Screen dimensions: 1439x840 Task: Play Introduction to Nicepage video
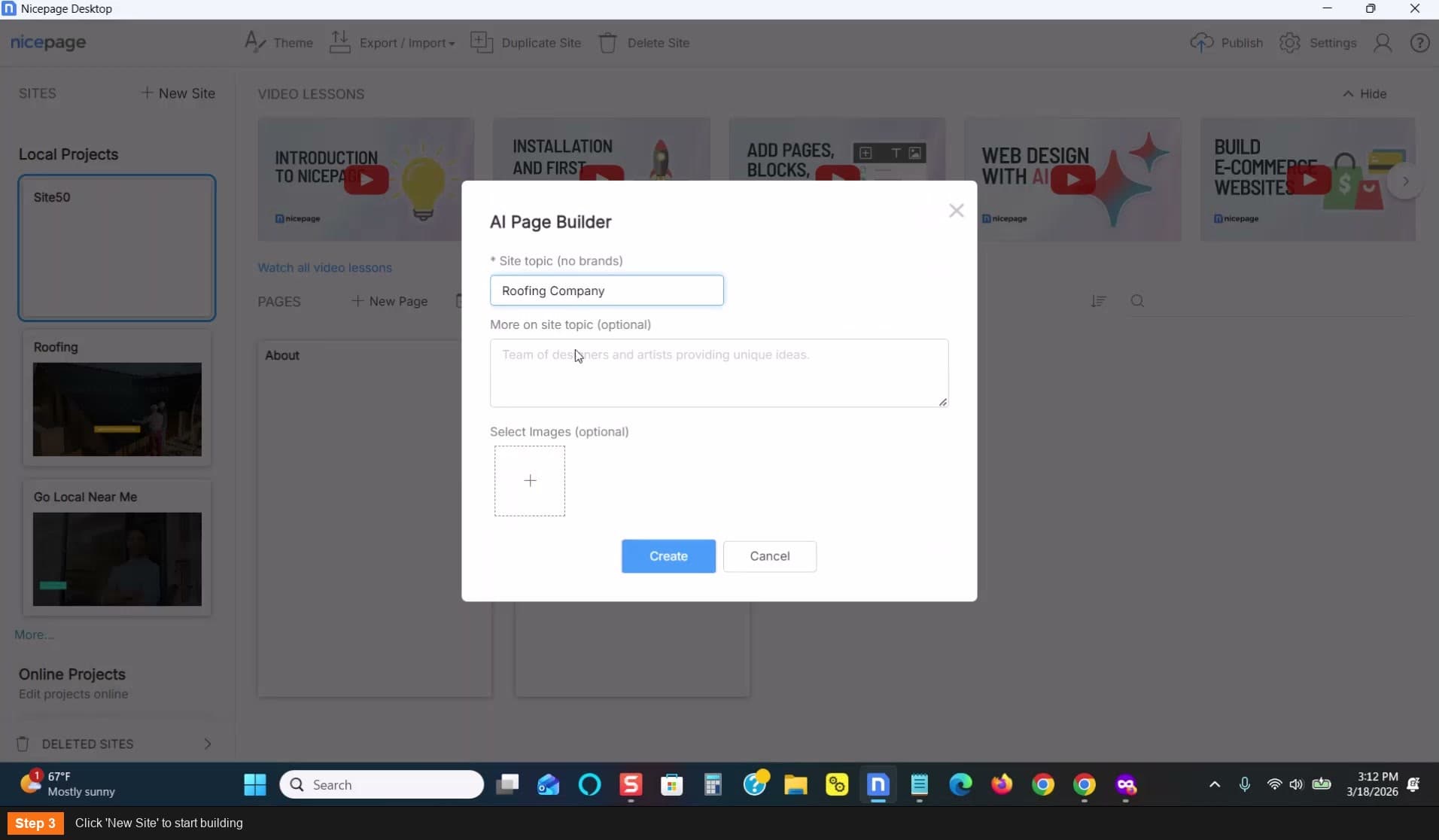(x=367, y=180)
